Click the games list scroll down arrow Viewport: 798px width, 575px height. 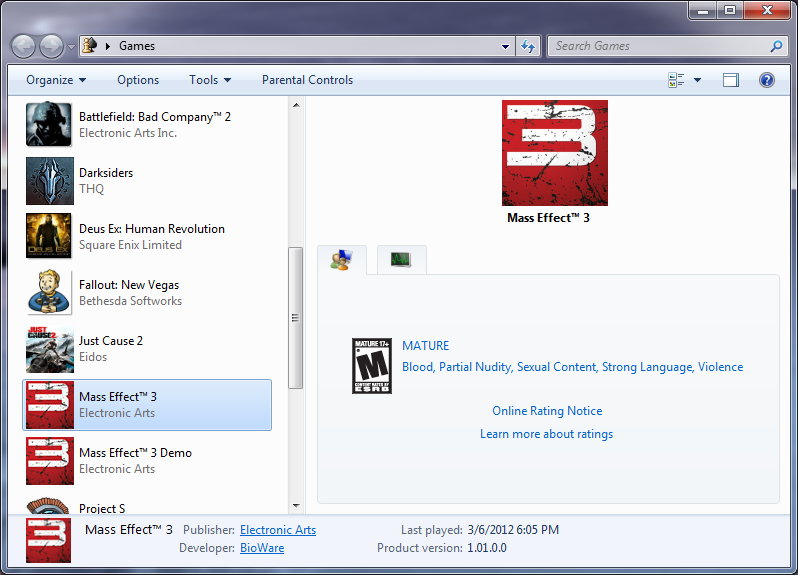(296, 505)
